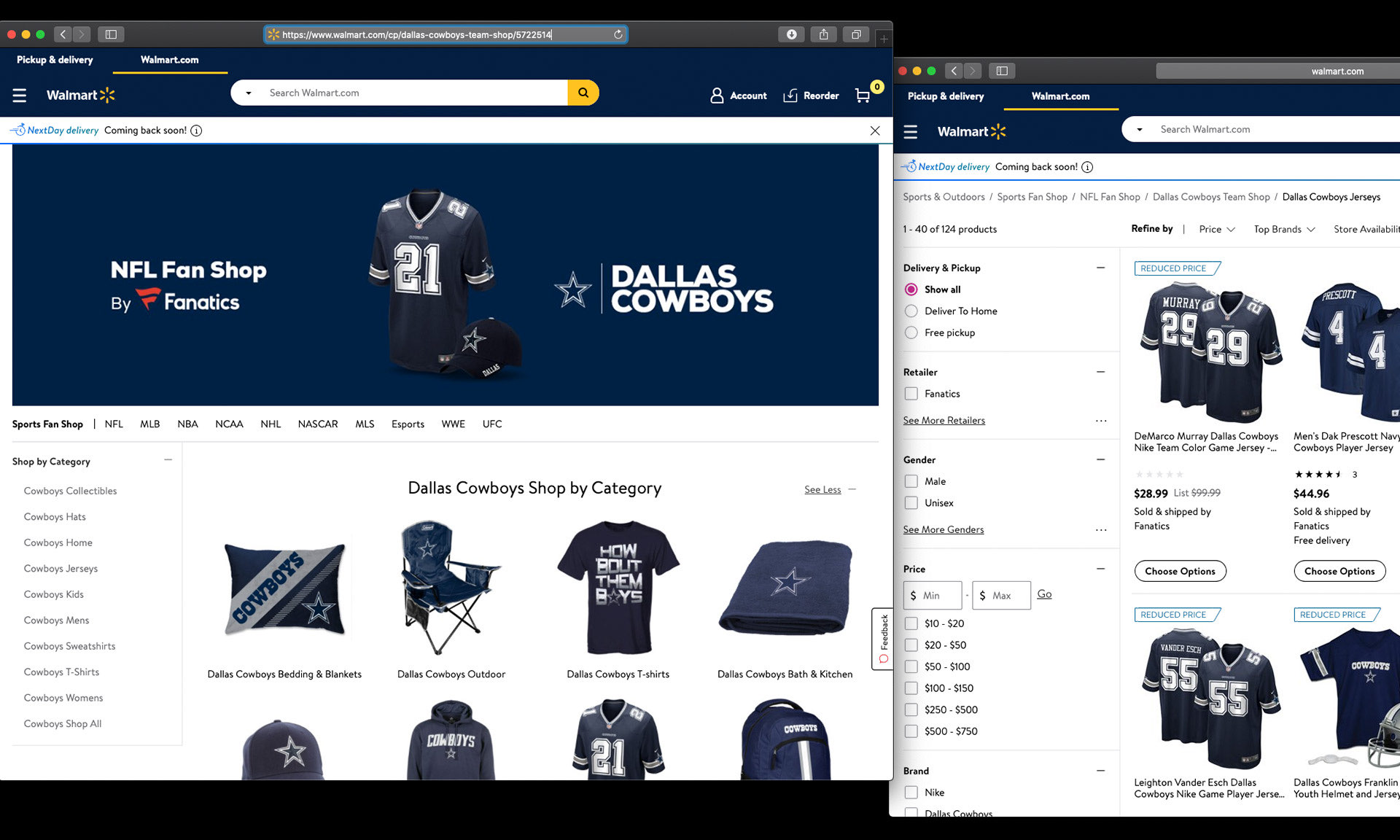Select the Show all radio button
The width and height of the screenshot is (1400, 840).
point(911,289)
